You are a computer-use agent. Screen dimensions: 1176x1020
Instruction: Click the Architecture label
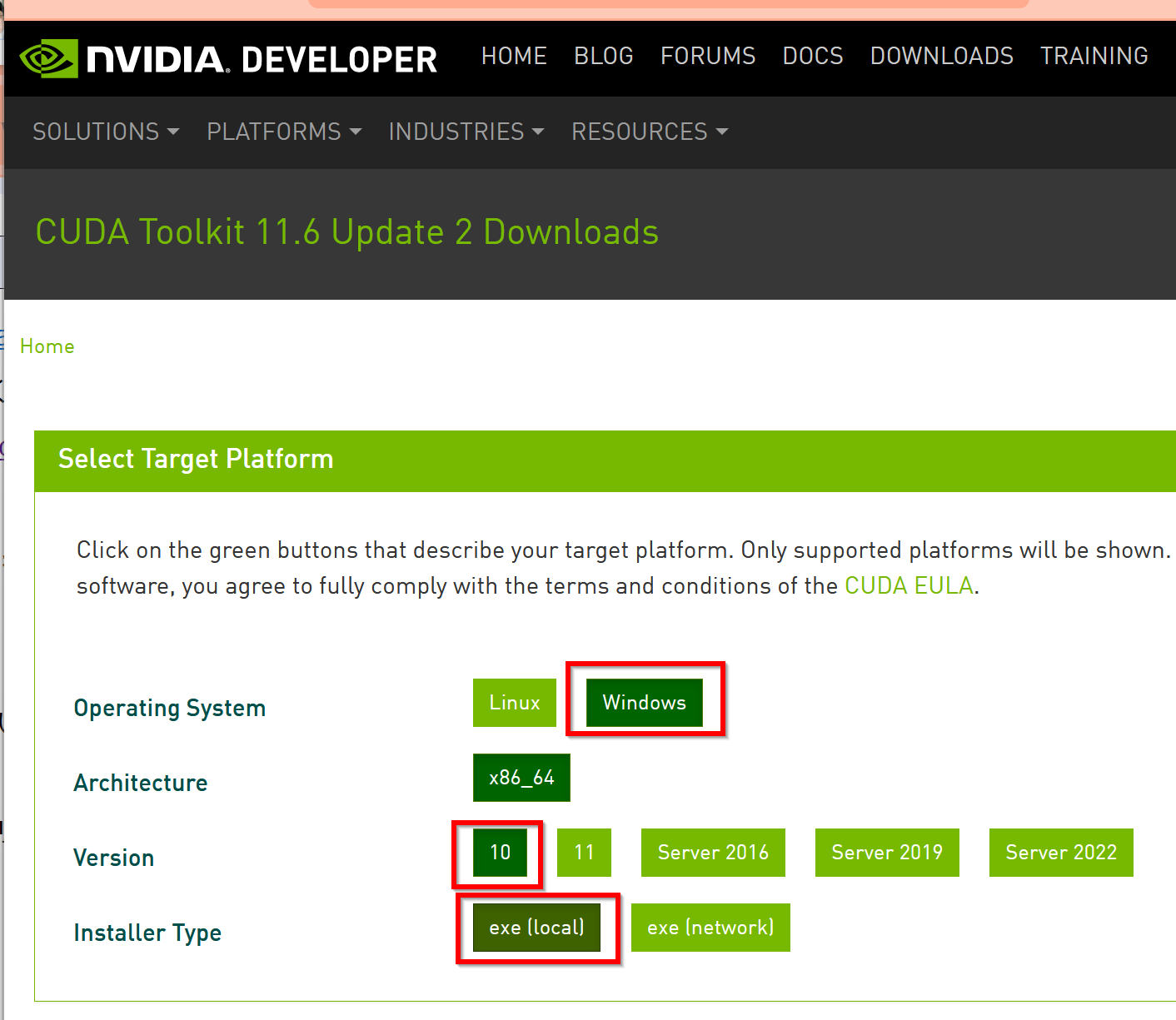(141, 783)
